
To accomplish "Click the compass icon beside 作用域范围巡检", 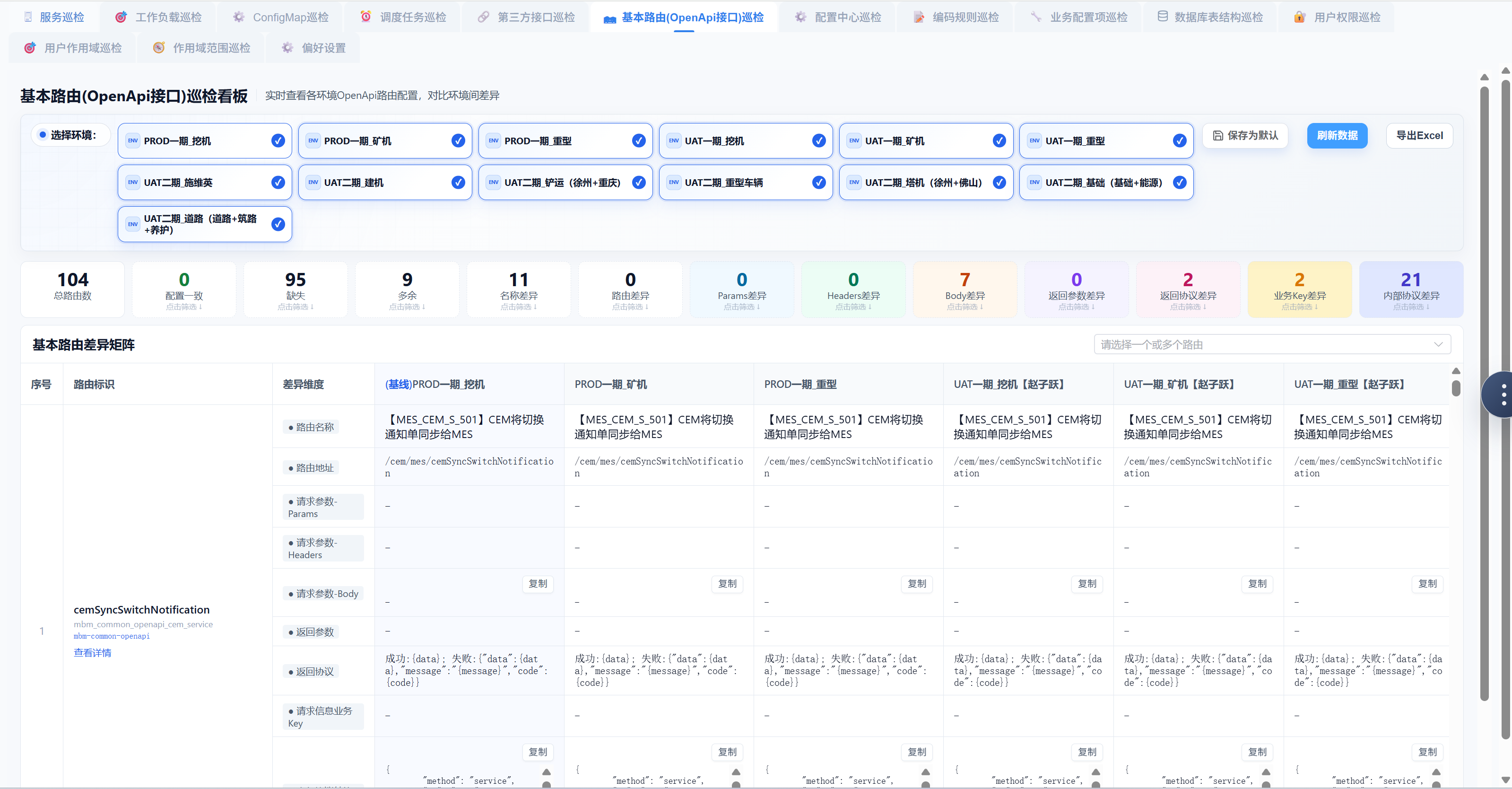I will click(158, 48).
